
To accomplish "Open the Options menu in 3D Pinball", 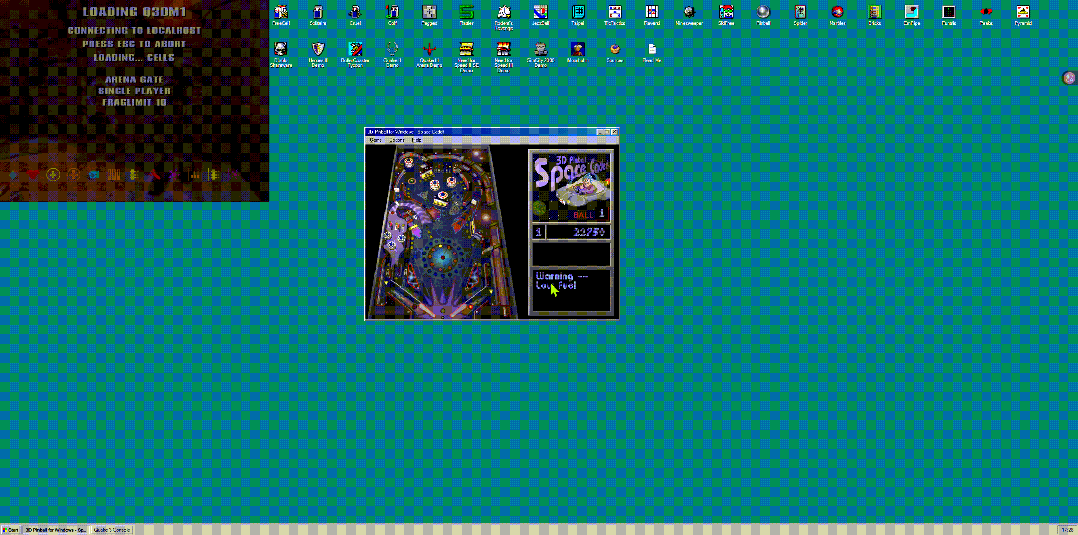I will click(397, 140).
